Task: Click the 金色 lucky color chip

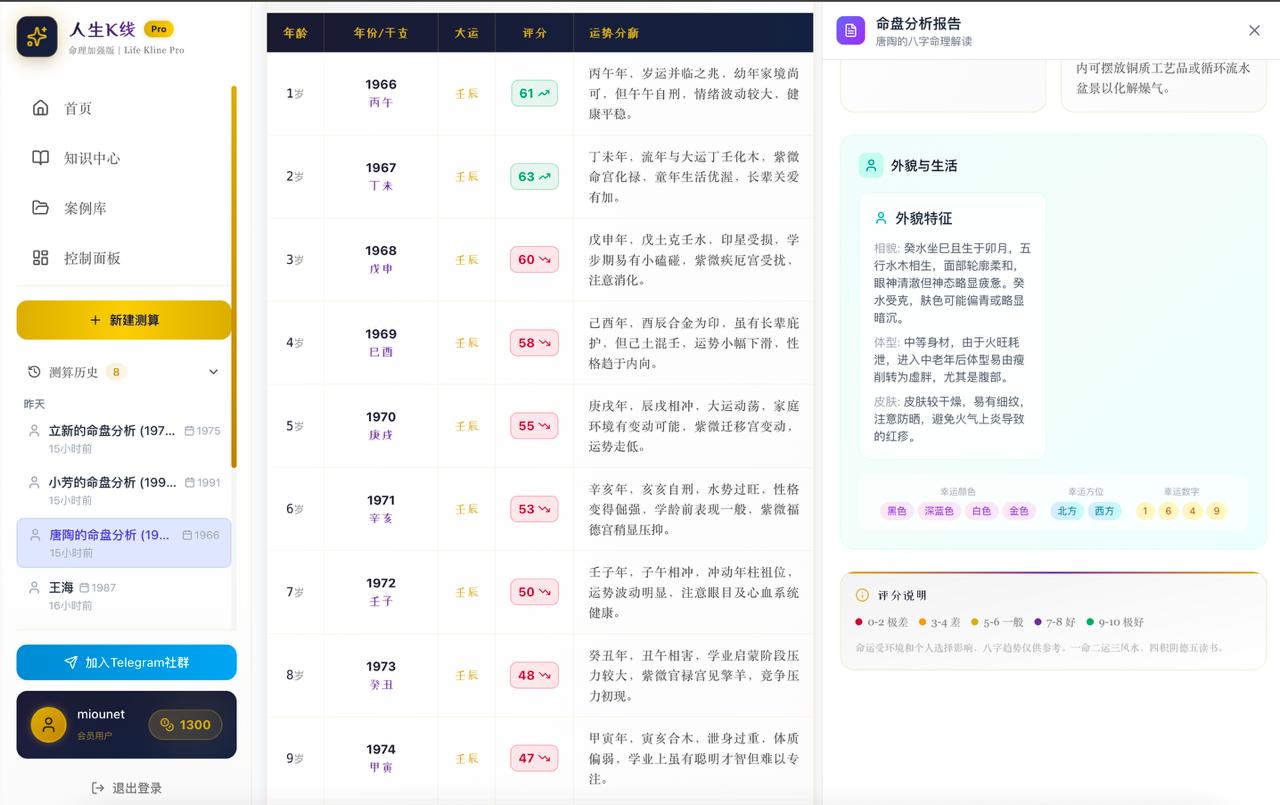Action: point(1019,511)
